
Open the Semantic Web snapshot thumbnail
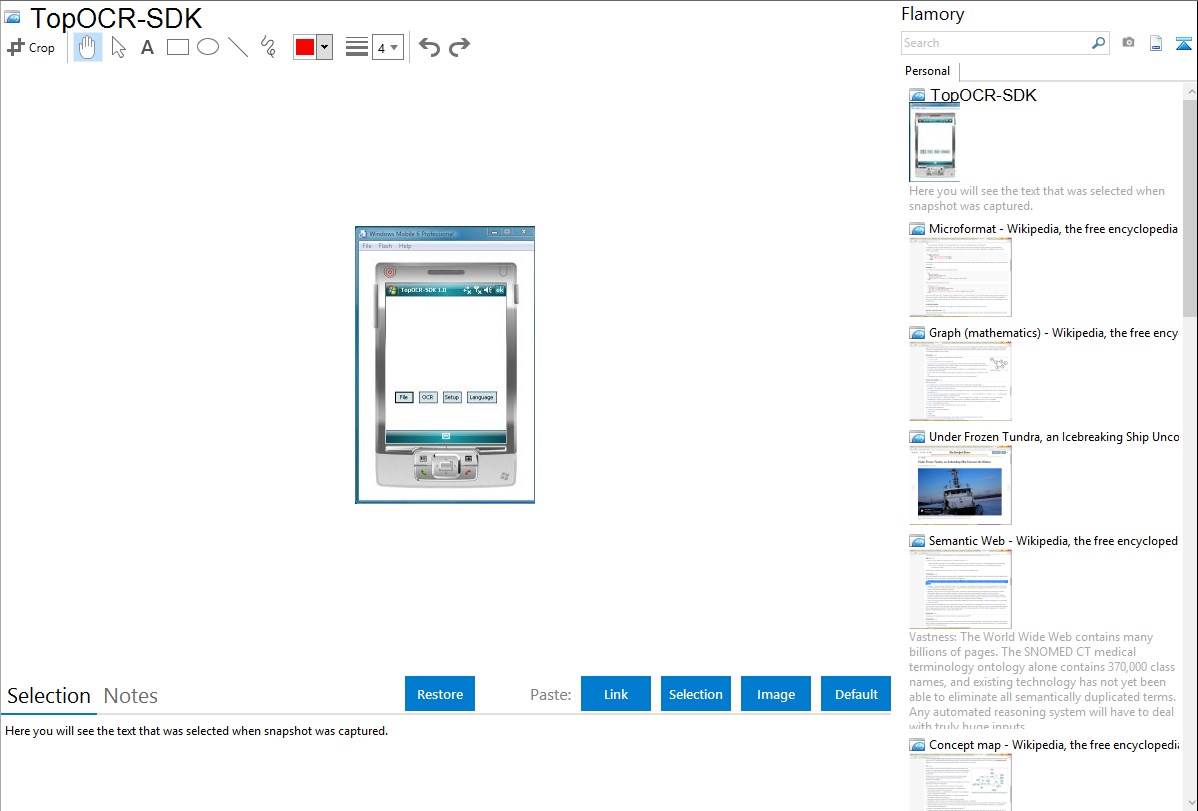(x=960, y=589)
